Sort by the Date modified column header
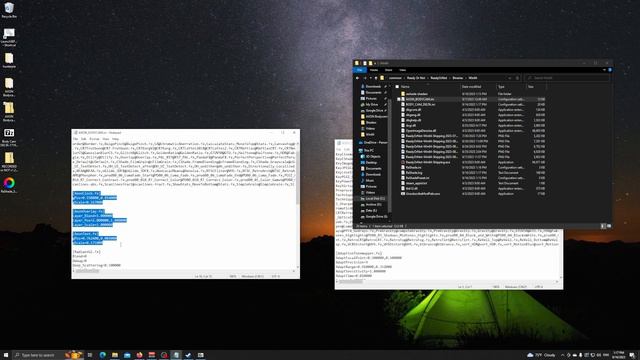The height and width of the screenshot is (360, 640). tap(471, 87)
